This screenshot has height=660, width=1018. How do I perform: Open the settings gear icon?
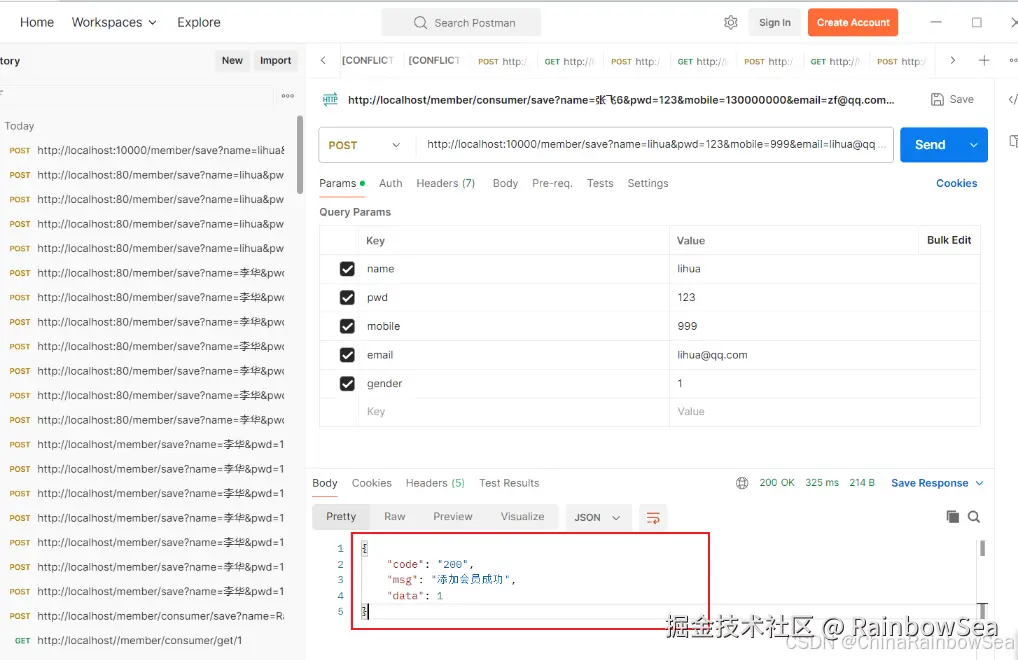pos(730,23)
